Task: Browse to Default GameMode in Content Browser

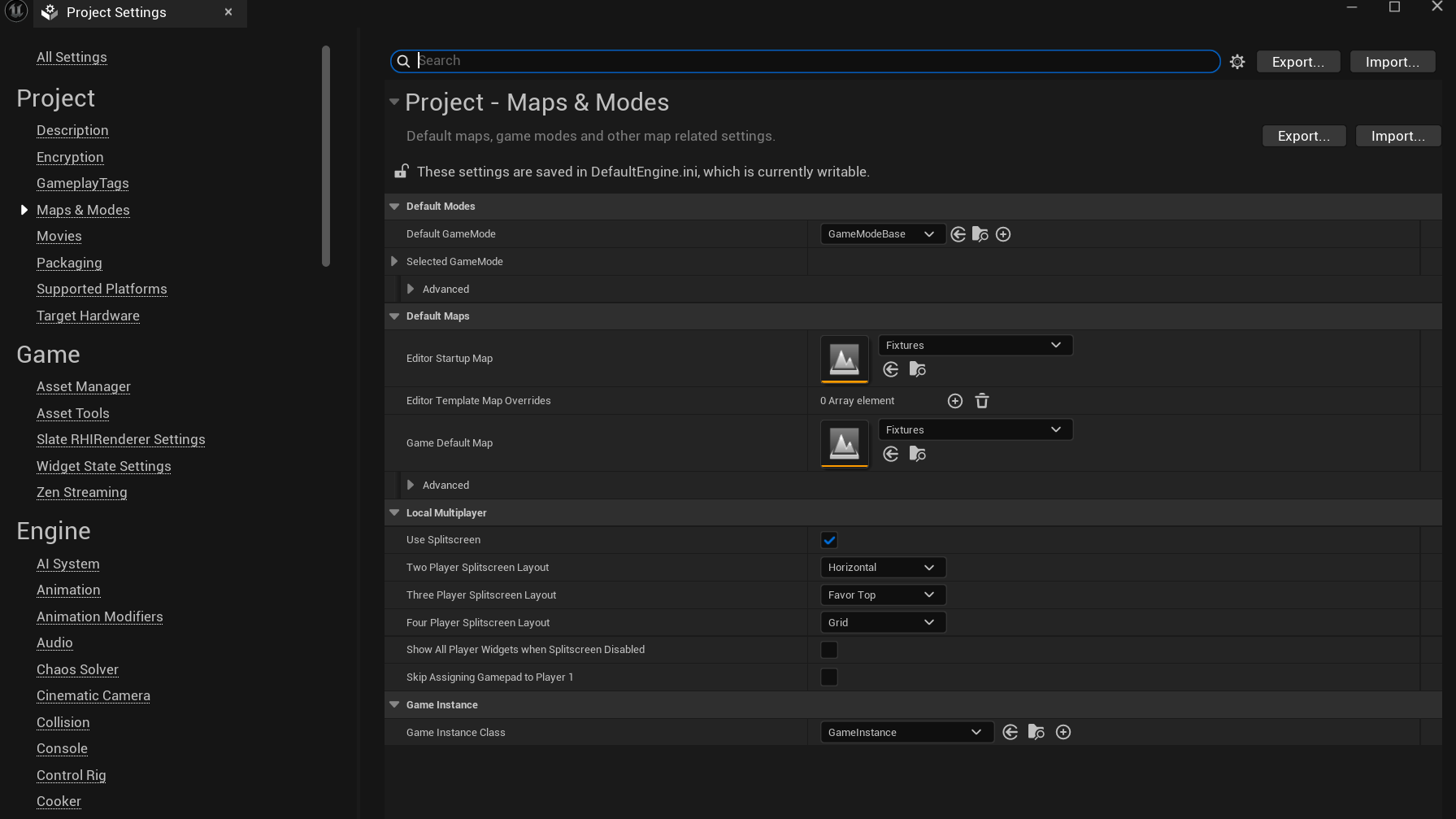Action: (980, 234)
